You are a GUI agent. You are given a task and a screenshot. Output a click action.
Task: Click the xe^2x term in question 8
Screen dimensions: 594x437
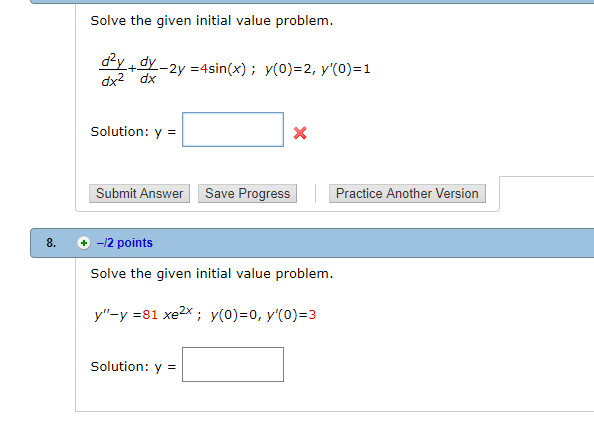point(178,313)
